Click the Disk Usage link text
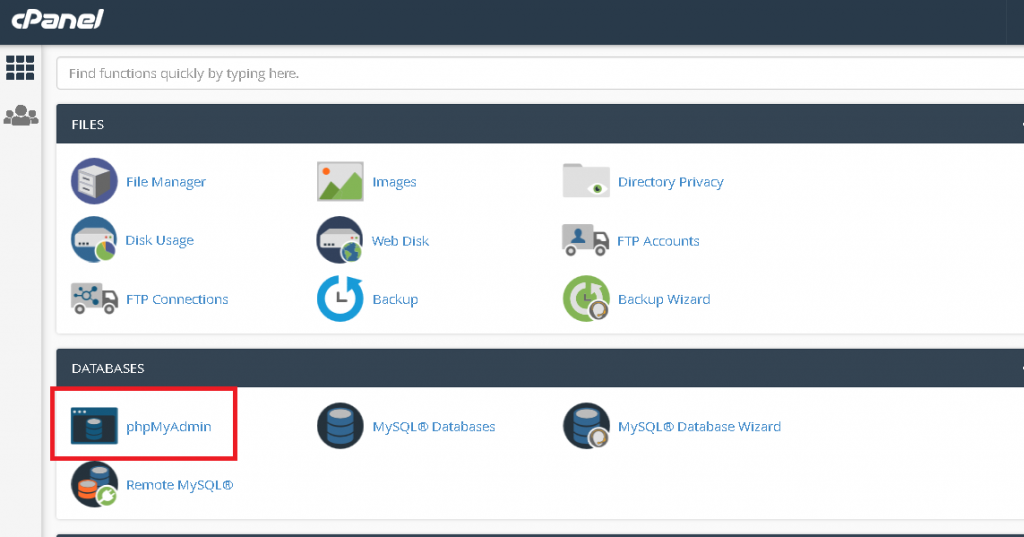Image resolution: width=1024 pixels, height=537 pixels. [159, 240]
